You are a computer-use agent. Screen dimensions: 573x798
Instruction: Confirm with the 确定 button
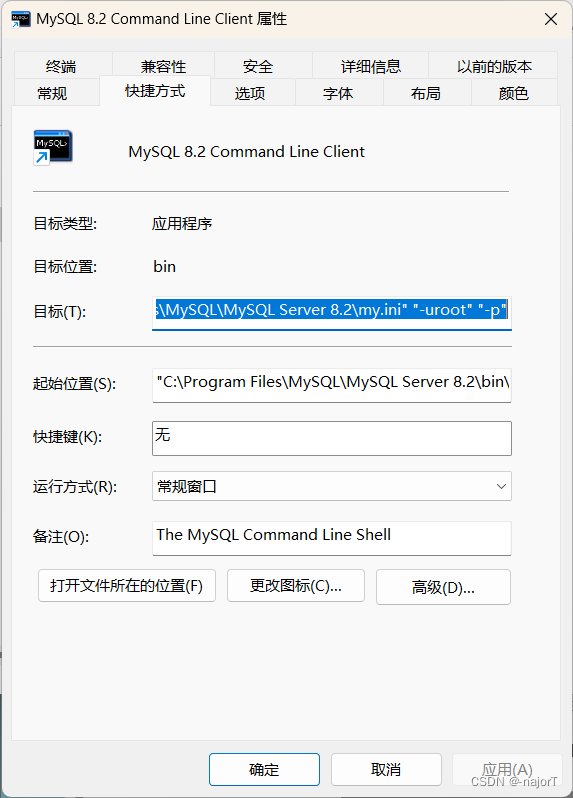point(264,770)
